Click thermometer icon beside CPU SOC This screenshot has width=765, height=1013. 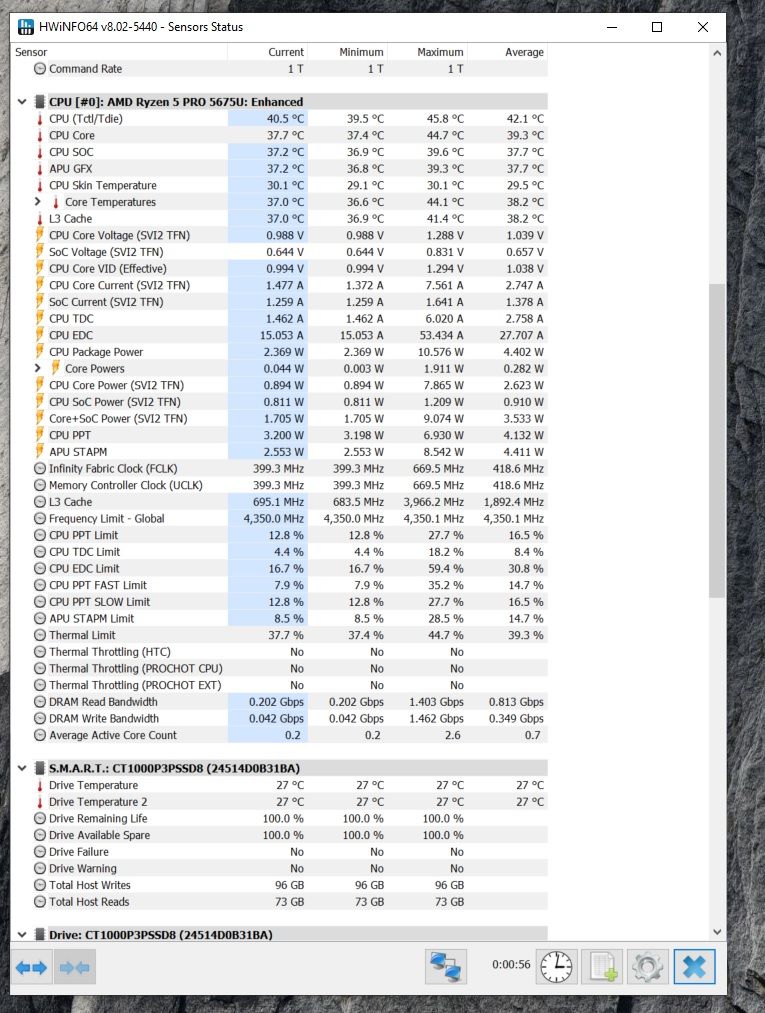click(39, 152)
